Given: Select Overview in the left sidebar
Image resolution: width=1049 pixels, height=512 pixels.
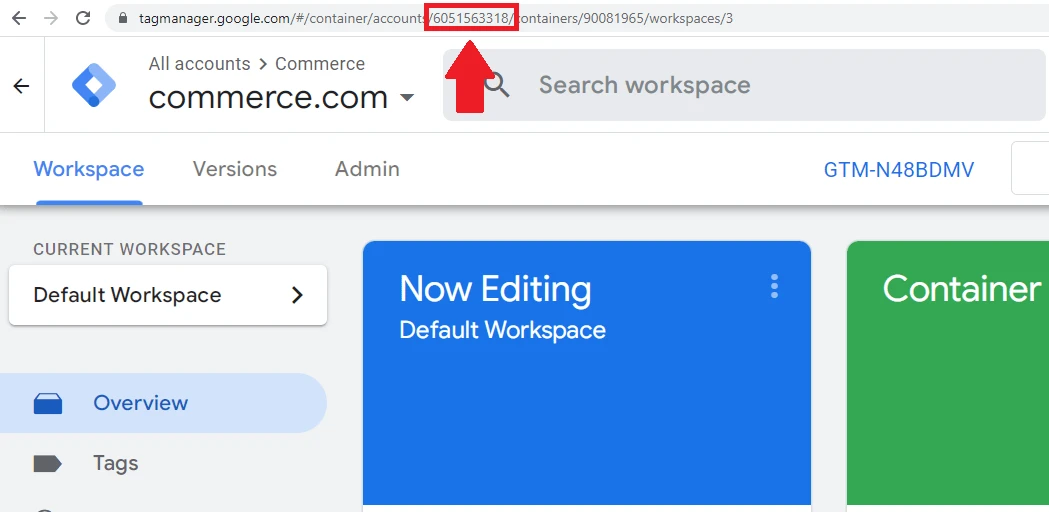Looking at the screenshot, I should pyautogui.click(x=140, y=403).
